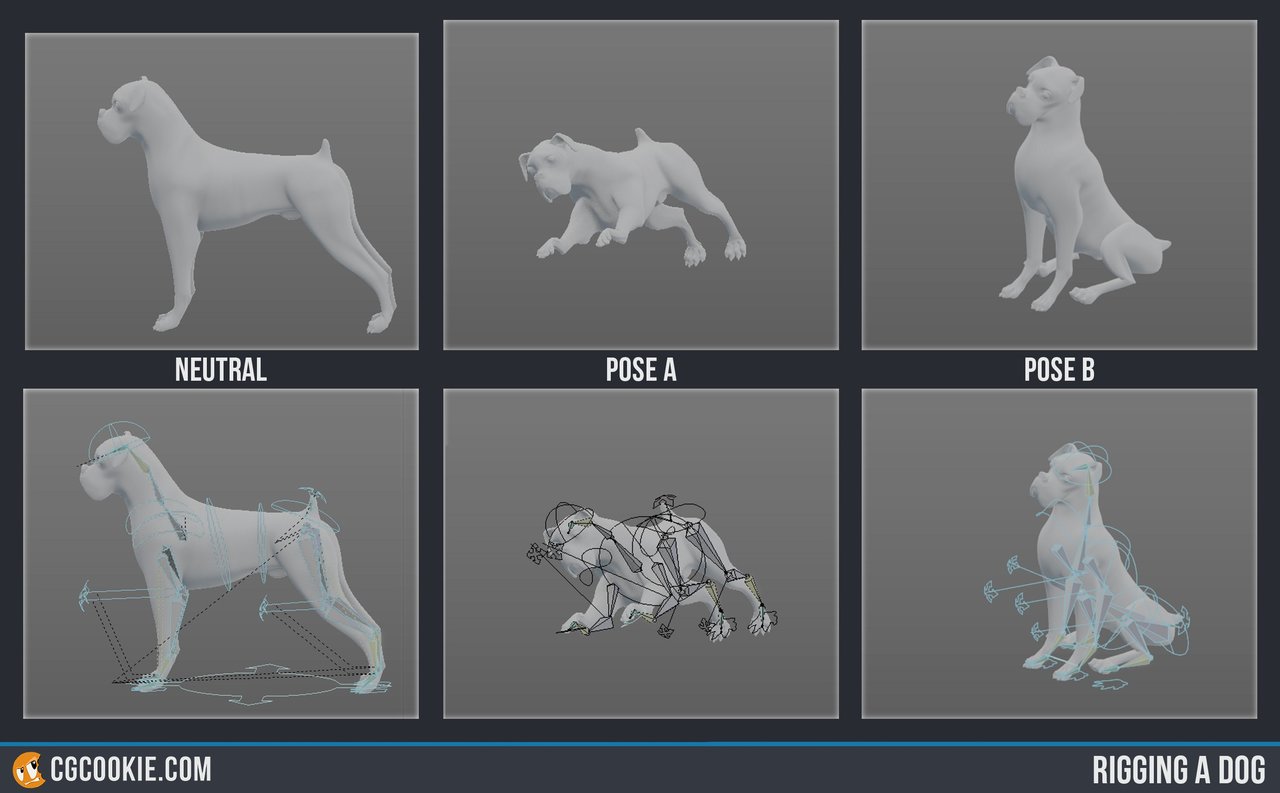Open the Pose A black wireframe rig panel
Screen dimensions: 1280x793
(x=641, y=553)
